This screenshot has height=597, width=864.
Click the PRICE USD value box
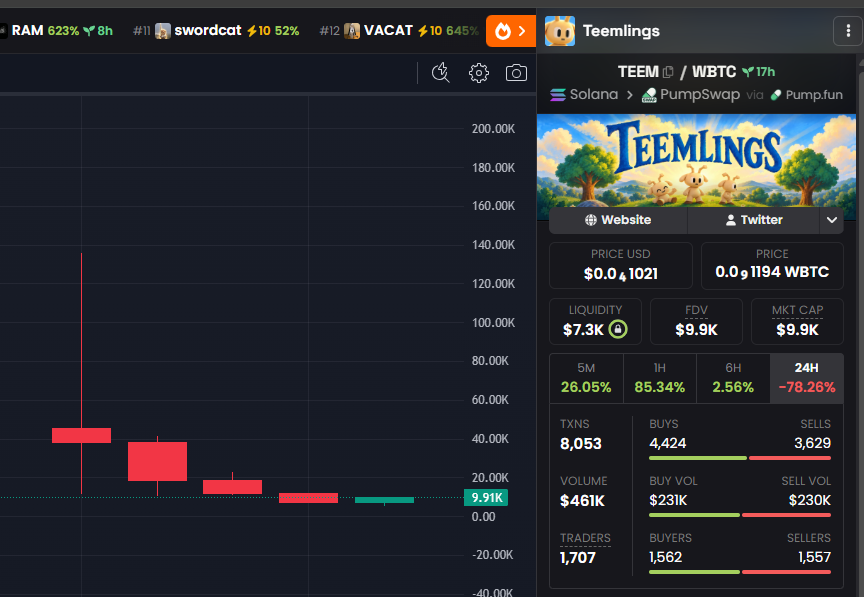pos(620,266)
